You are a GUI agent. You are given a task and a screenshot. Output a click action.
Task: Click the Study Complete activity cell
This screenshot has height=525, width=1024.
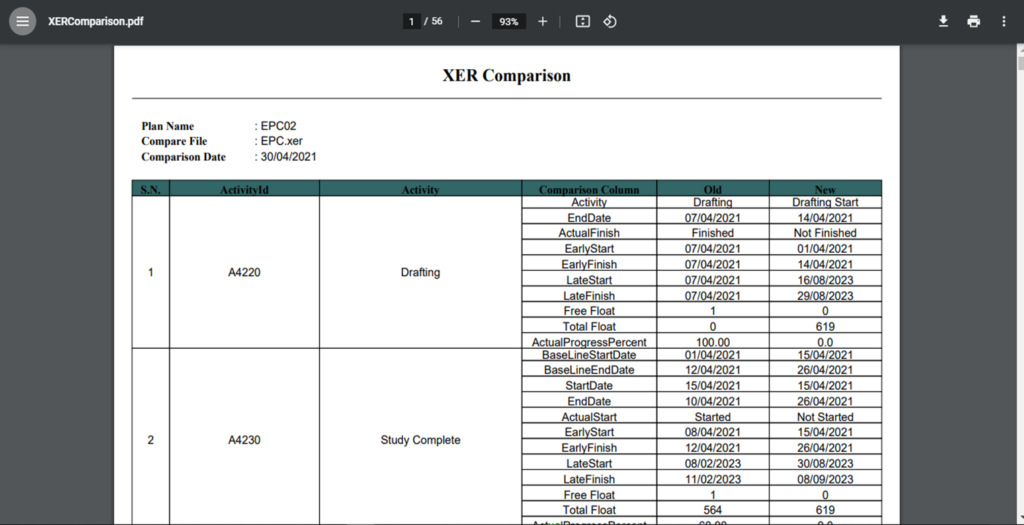tap(420, 440)
